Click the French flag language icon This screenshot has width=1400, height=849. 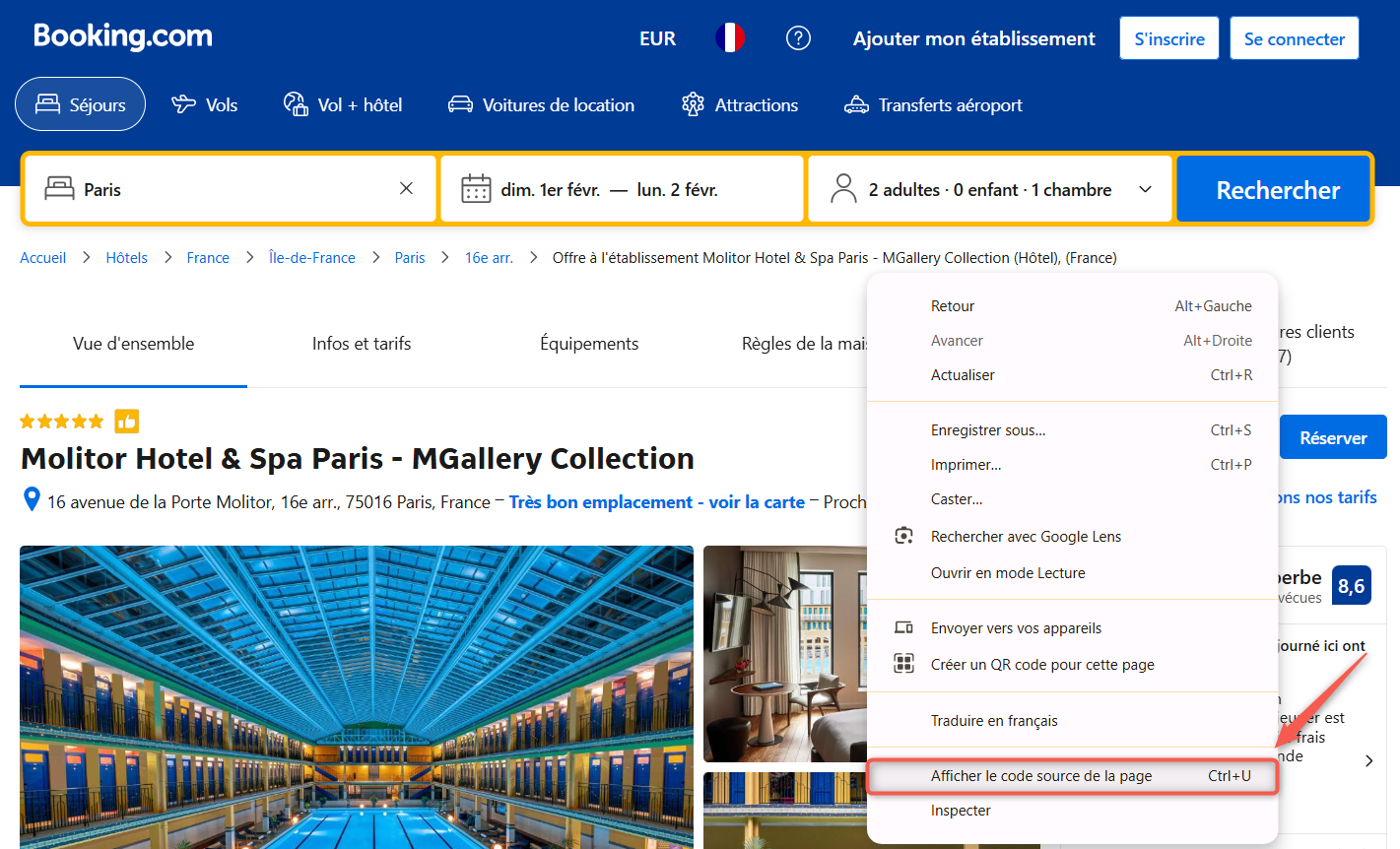click(729, 38)
